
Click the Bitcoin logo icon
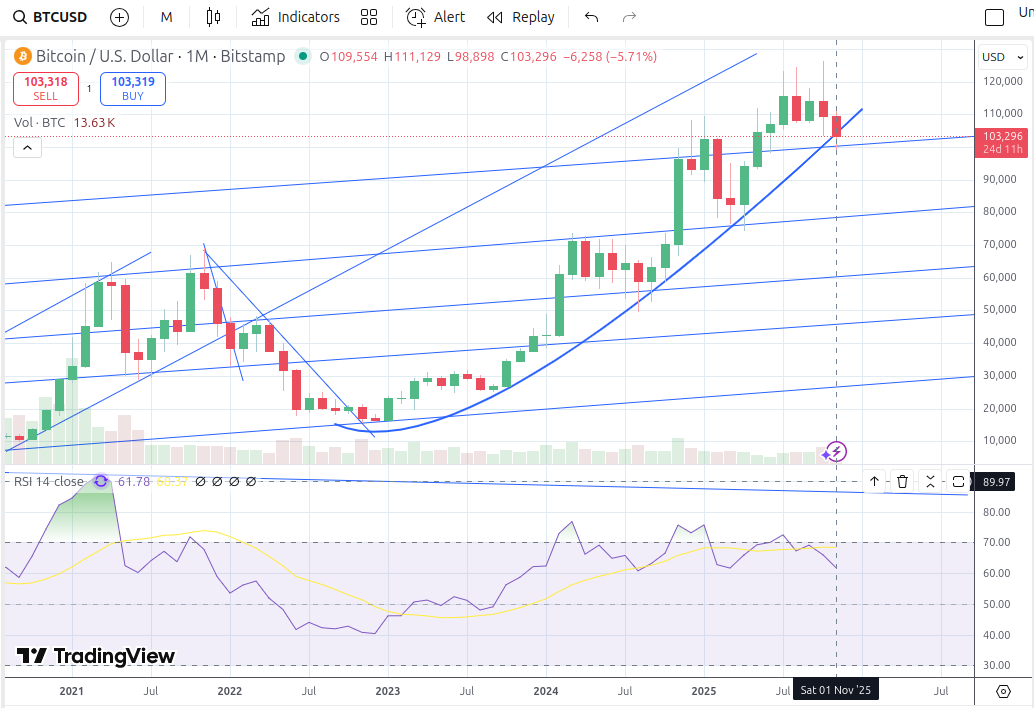click(22, 57)
